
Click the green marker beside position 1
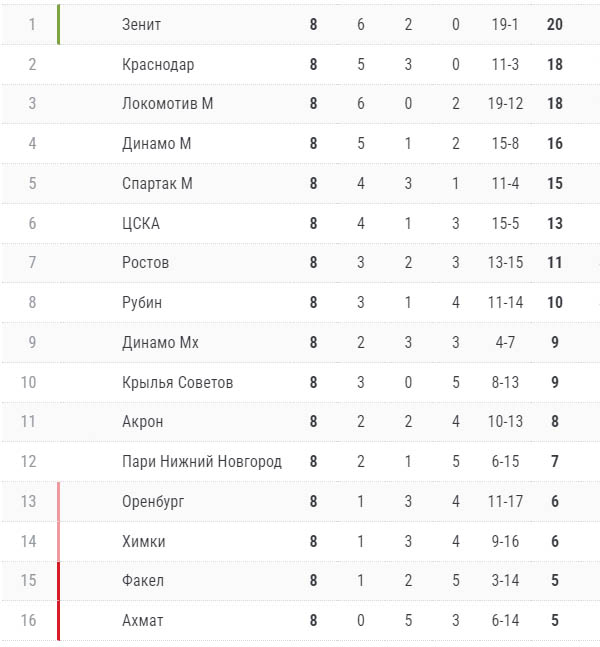coord(58,25)
